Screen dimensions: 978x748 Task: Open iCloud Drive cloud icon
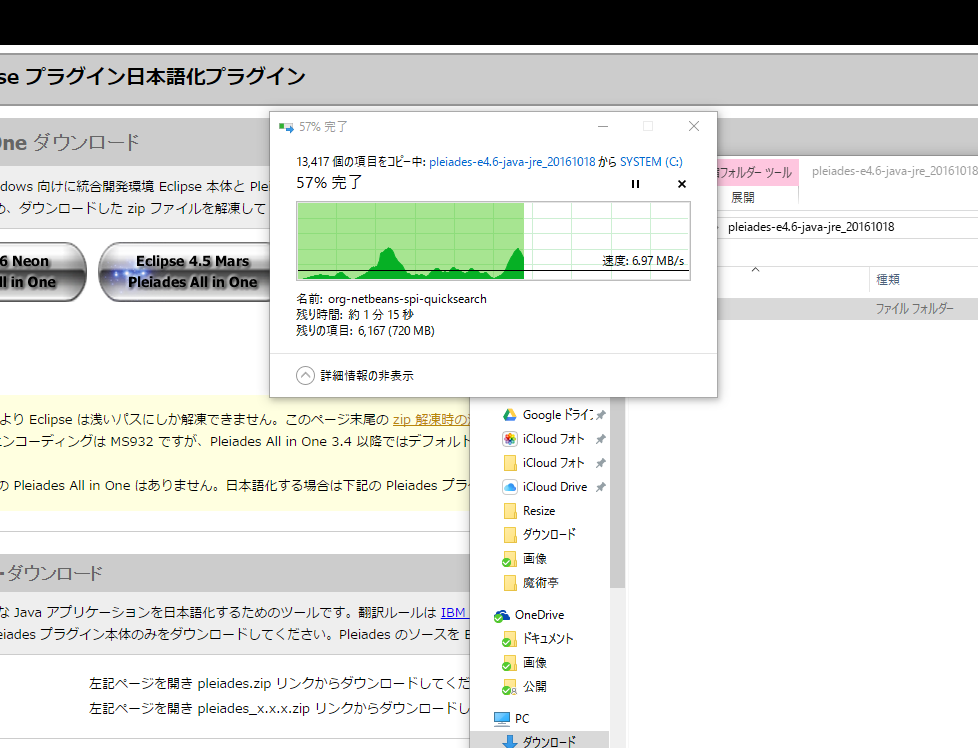pyautogui.click(x=509, y=487)
